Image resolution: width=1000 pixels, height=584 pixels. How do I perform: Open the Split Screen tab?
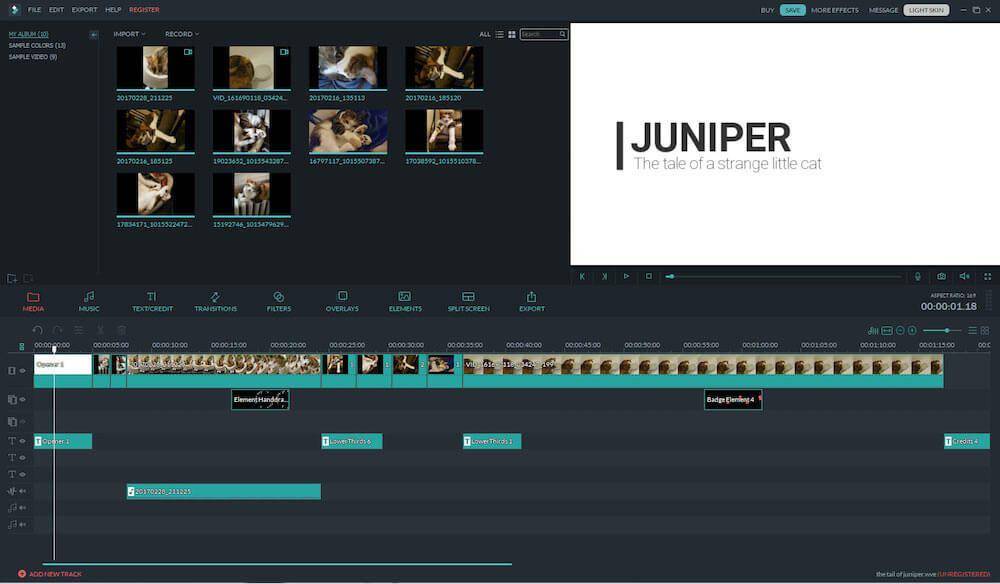point(468,301)
